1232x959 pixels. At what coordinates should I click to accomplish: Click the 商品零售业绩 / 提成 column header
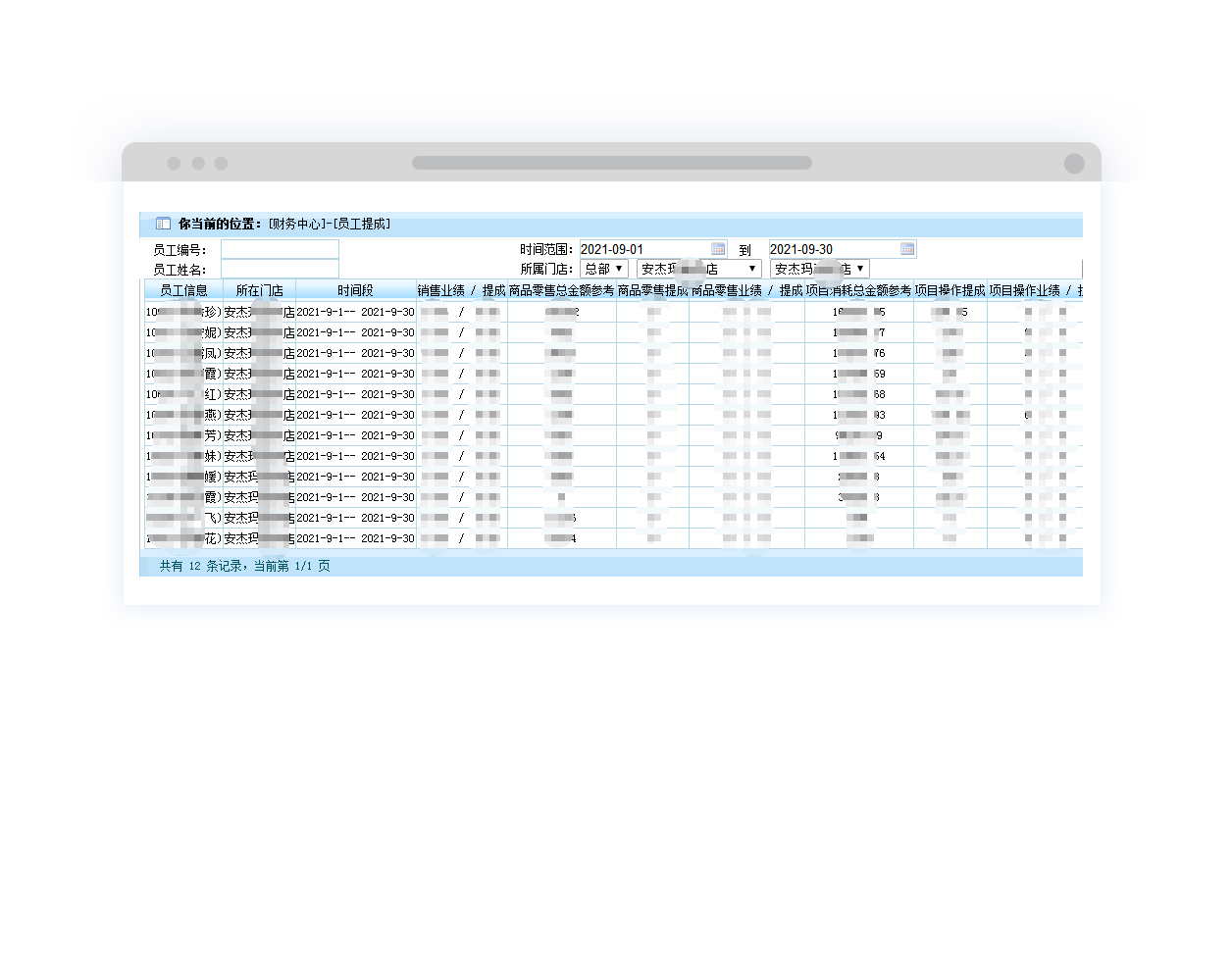[746, 290]
